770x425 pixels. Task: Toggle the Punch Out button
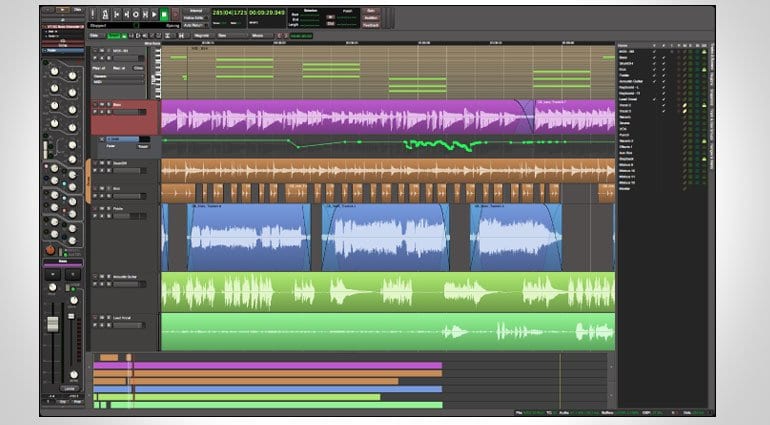tap(331, 24)
